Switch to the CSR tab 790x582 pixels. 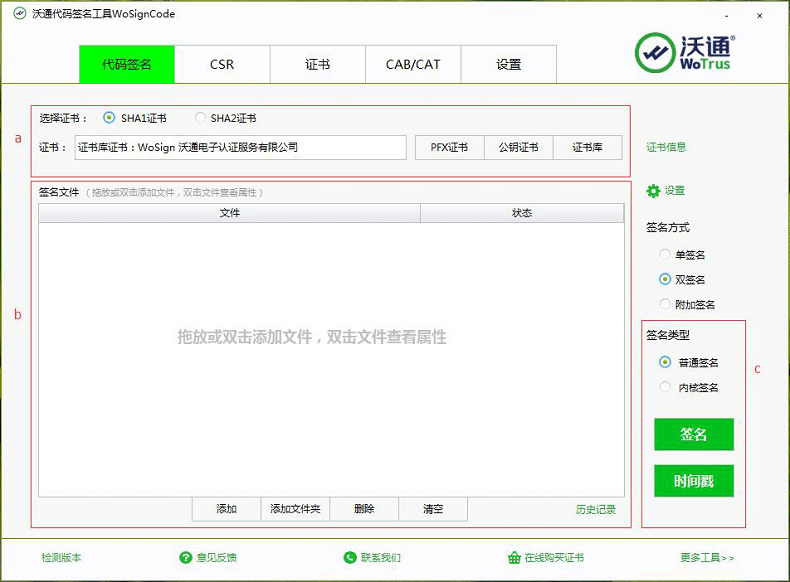point(222,64)
